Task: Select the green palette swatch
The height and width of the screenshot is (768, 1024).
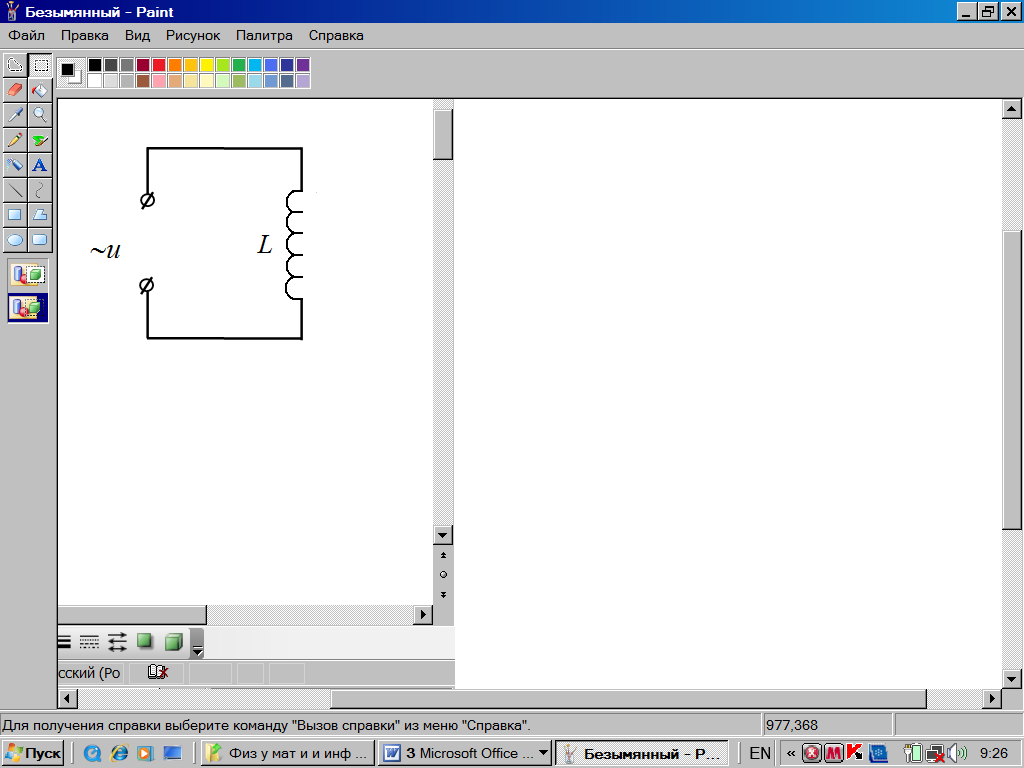Action: [239, 65]
